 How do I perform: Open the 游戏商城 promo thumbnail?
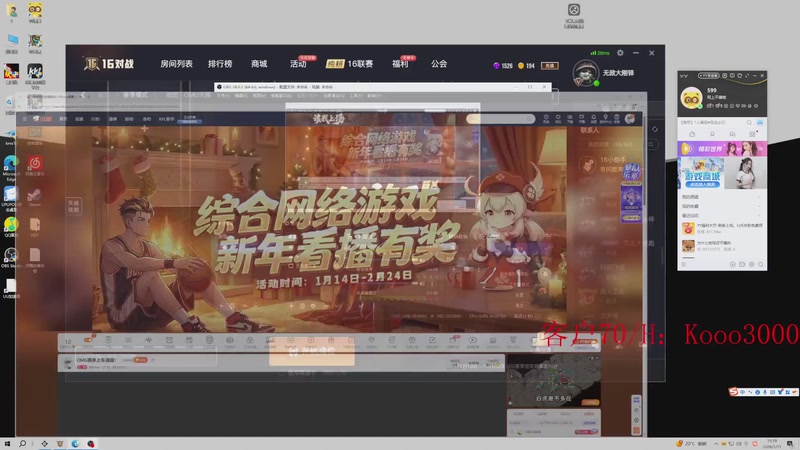702,173
